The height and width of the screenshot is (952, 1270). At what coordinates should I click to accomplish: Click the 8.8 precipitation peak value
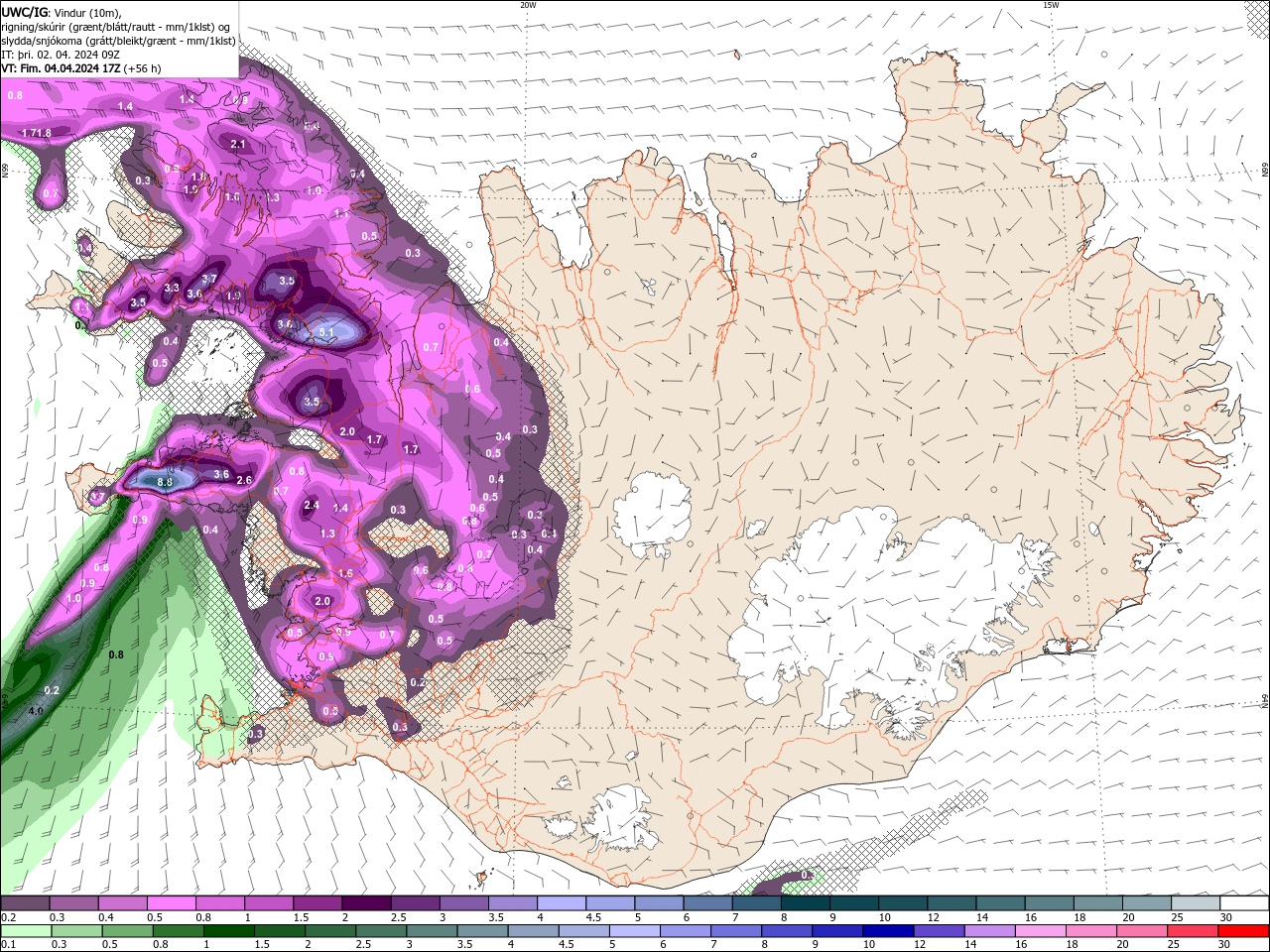tap(166, 481)
